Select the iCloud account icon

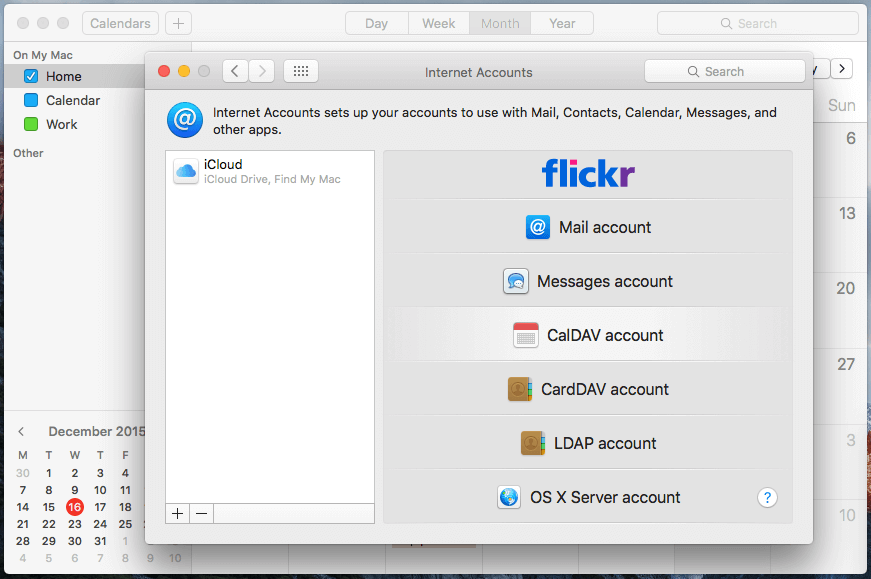tap(186, 171)
